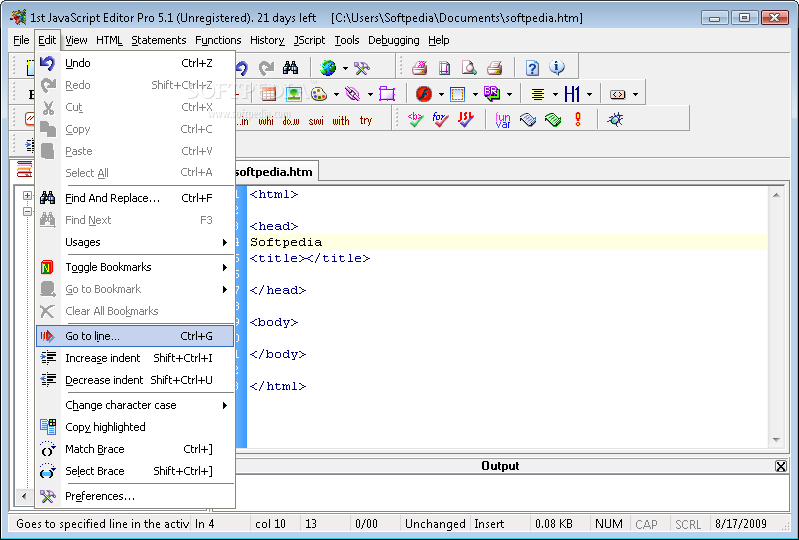Screen dimensions: 799x540
Task: Click the chain hyperlink icon
Action: coord(353,94)
